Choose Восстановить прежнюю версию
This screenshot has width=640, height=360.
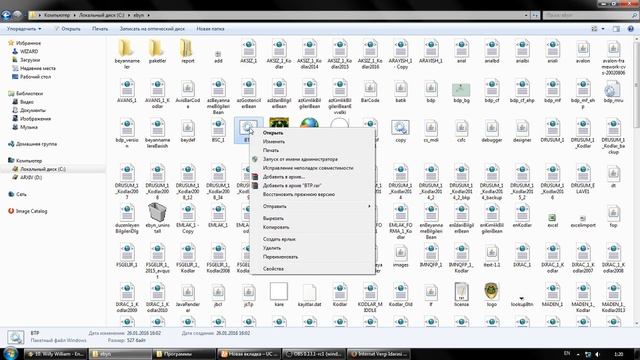point(299,194)
